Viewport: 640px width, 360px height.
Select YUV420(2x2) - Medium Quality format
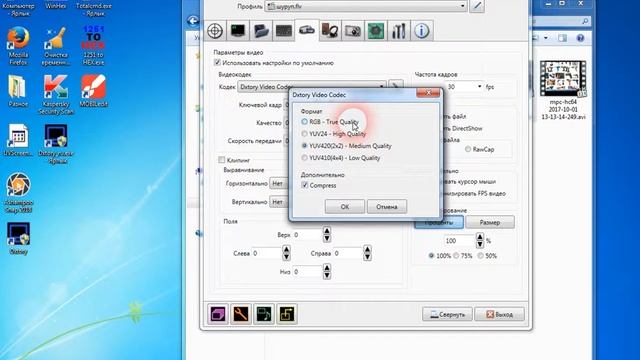[x=304, y=146]
